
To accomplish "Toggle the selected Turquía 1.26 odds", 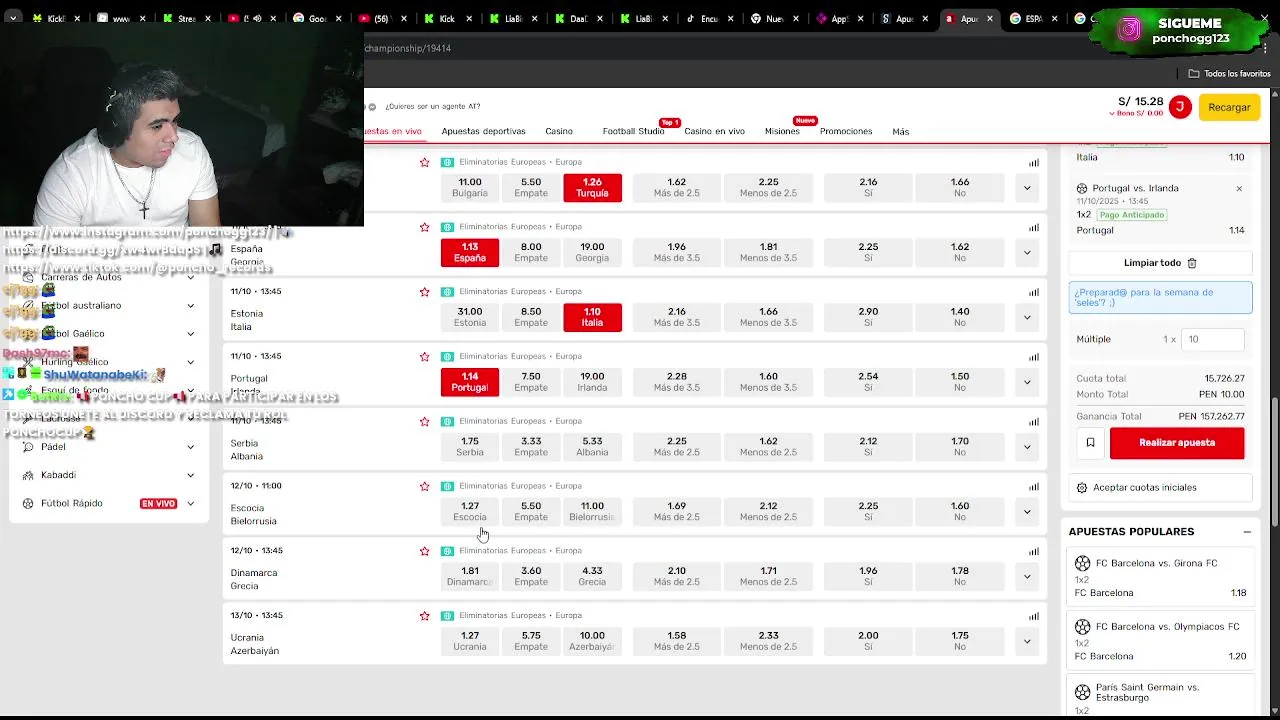I will 592,188.
